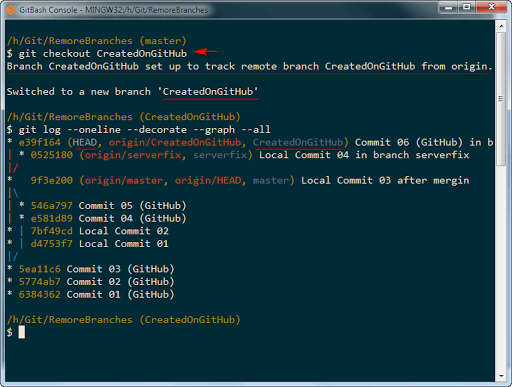Click 'Commit 02 (GitHub)' message
The height and width of the screenshot is (387, 512).
(120, 282)
